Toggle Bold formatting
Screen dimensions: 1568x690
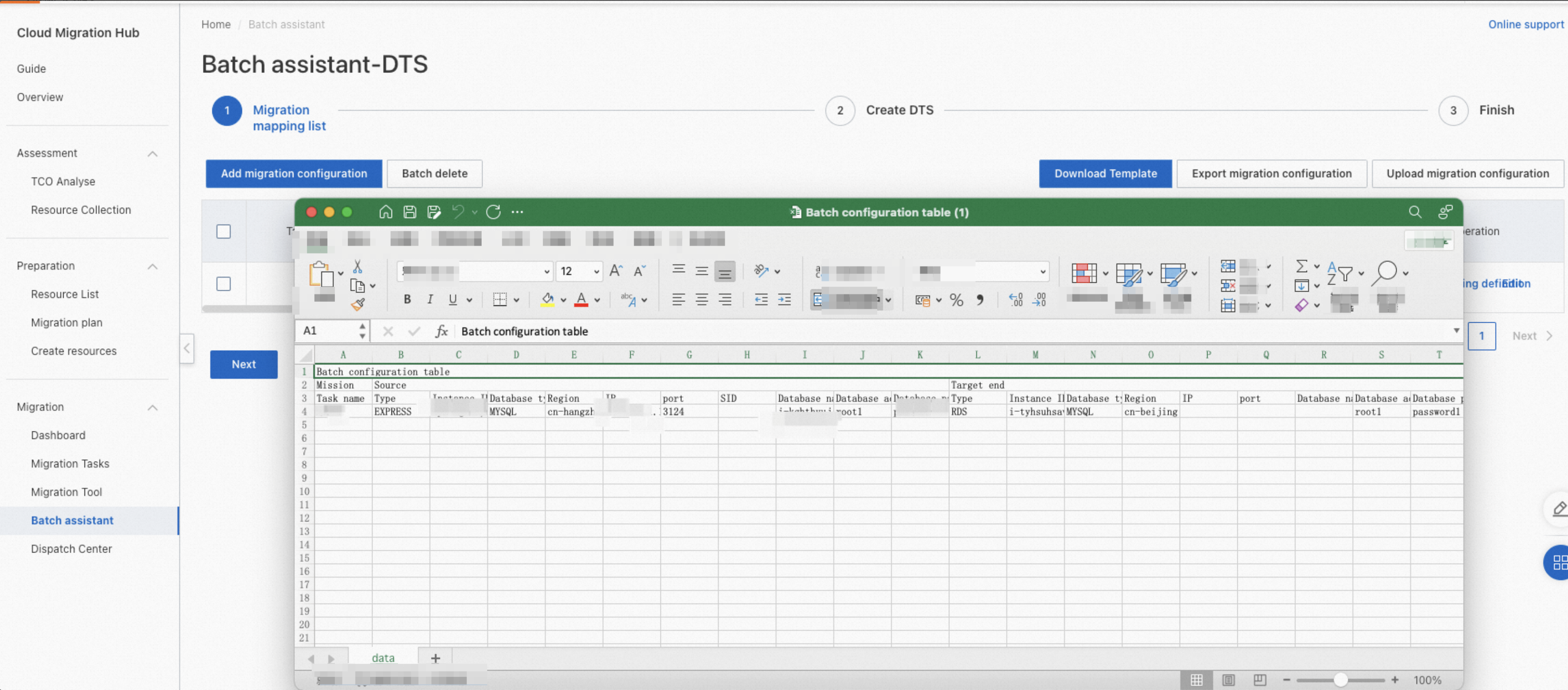(x=407, y=299)
